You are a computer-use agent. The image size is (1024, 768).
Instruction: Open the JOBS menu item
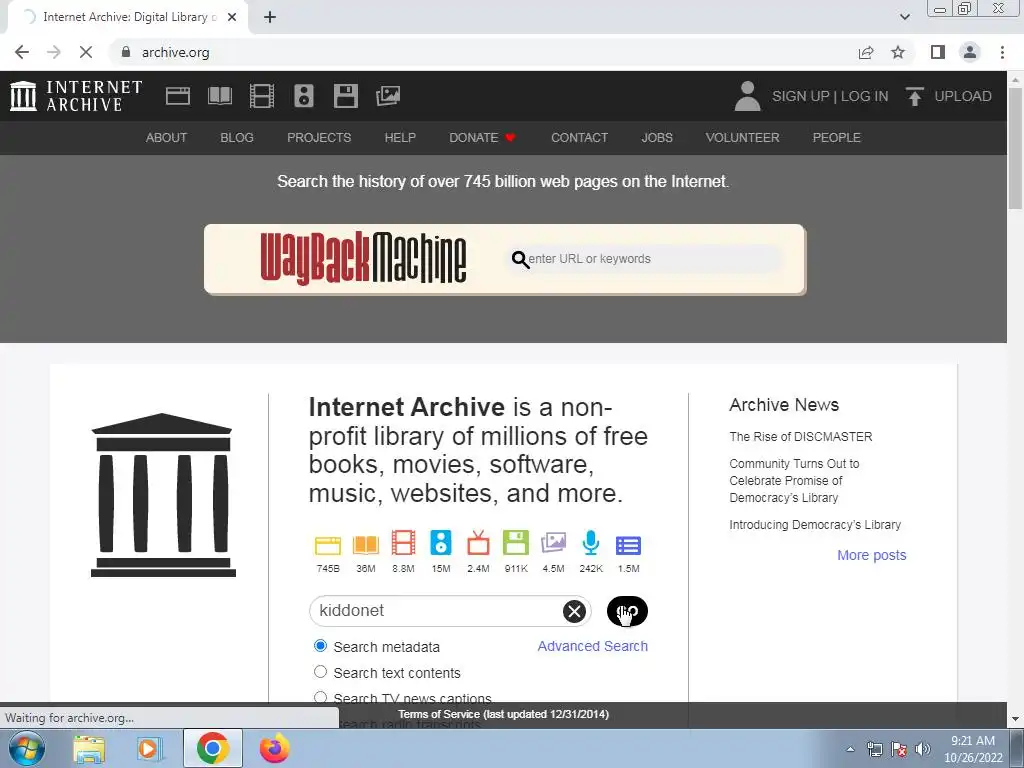[x=657, y=138]
